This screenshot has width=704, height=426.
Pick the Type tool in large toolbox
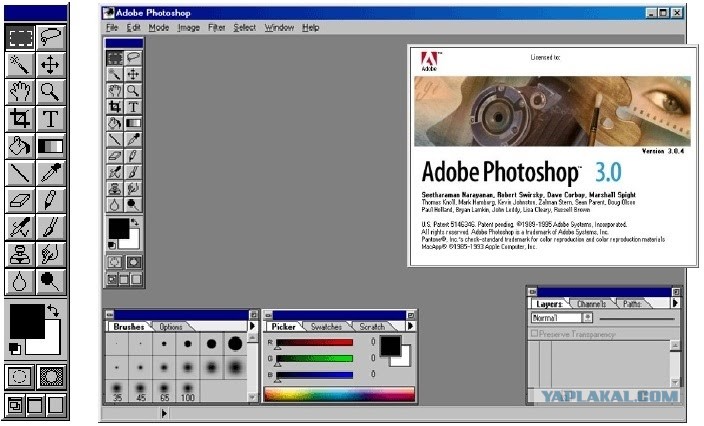(51, 119)
